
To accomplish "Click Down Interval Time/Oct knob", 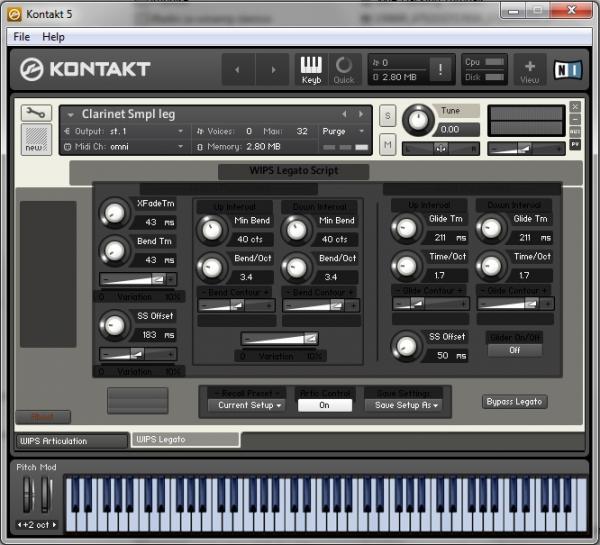I will point(491,266).
